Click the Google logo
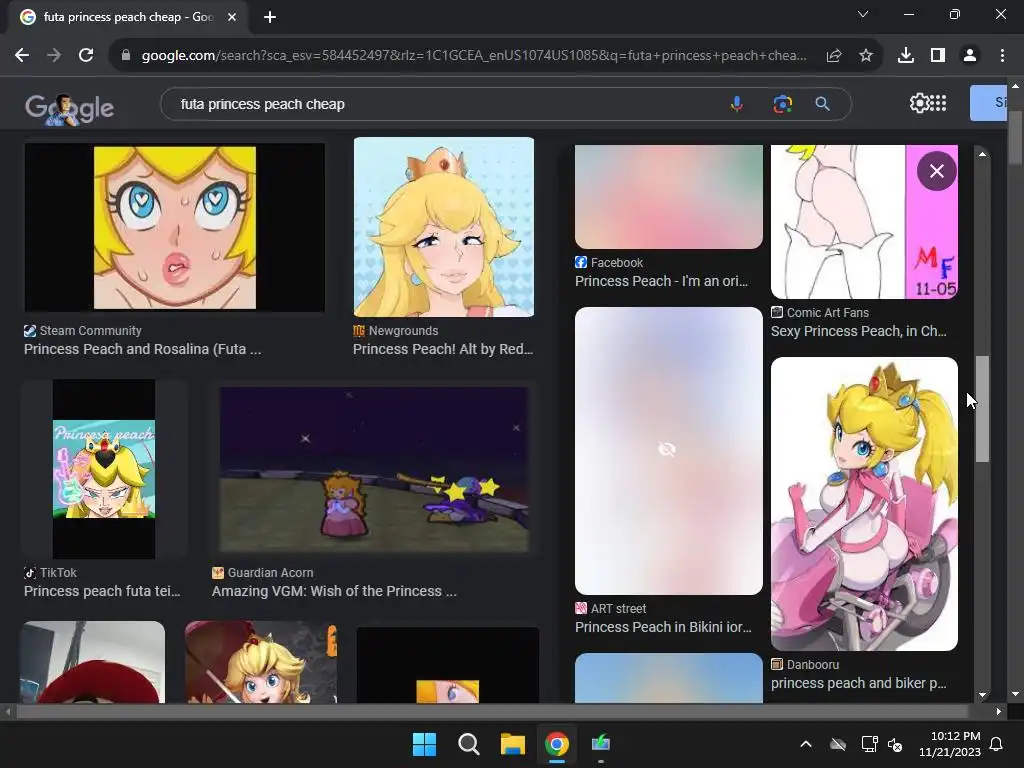Screen dimensions: 1024x768 (x=69, y=108)
